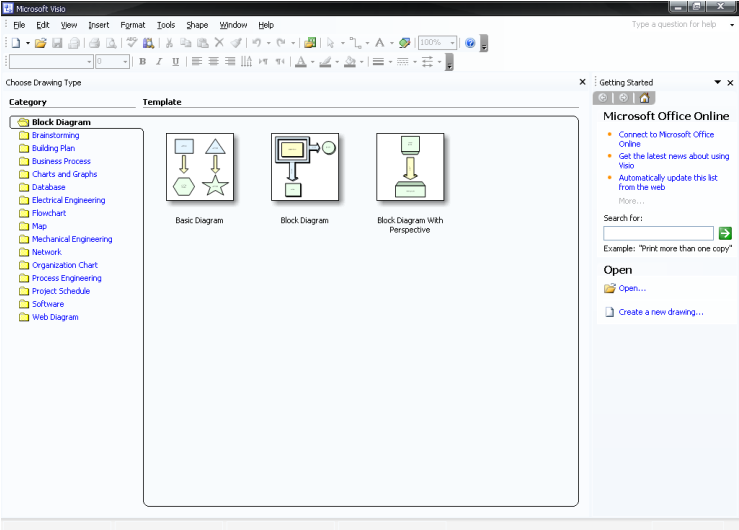Select the Connector tool
This screenshot has height=530, width=739.
click(355, 43)
